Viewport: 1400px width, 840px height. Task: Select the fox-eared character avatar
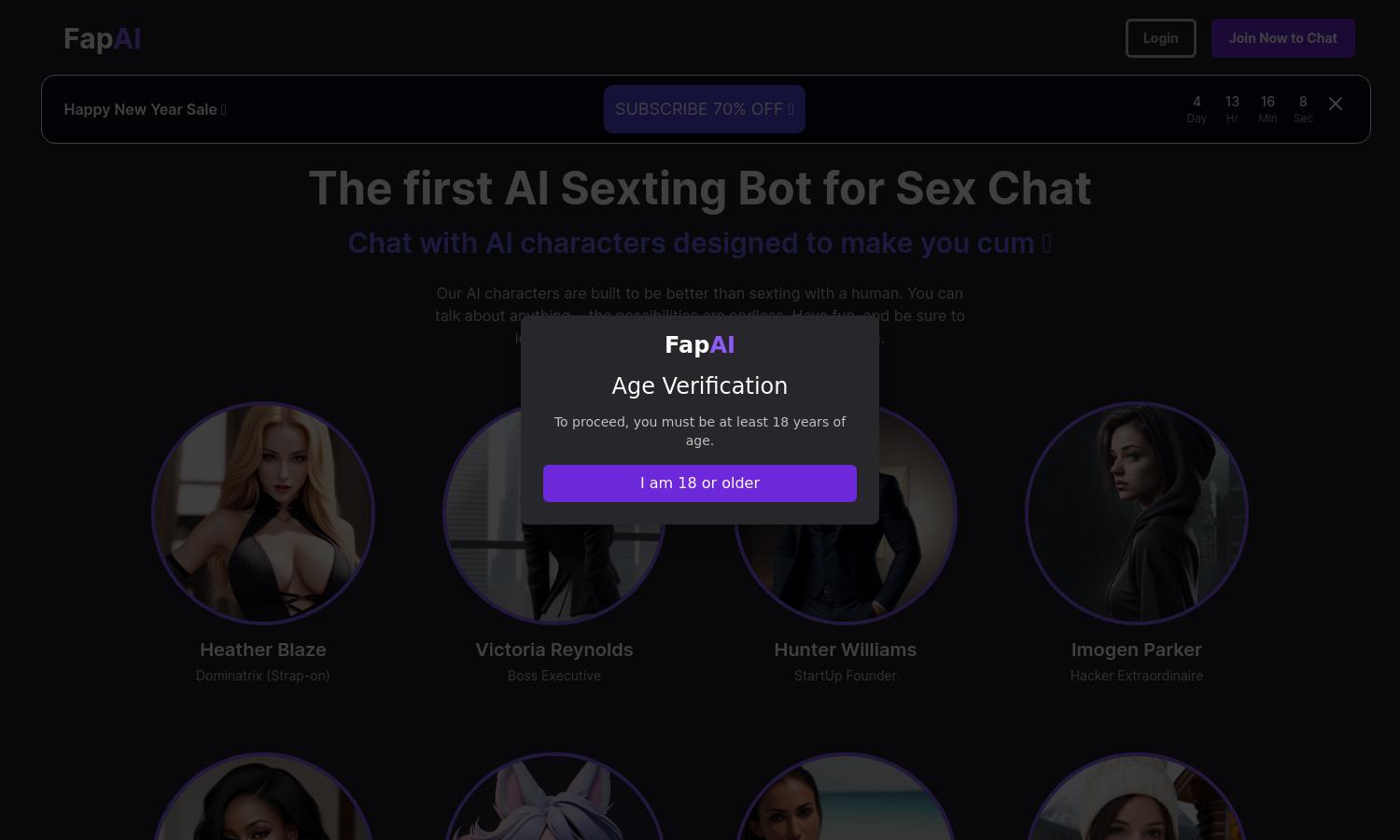tap(554, 796)
